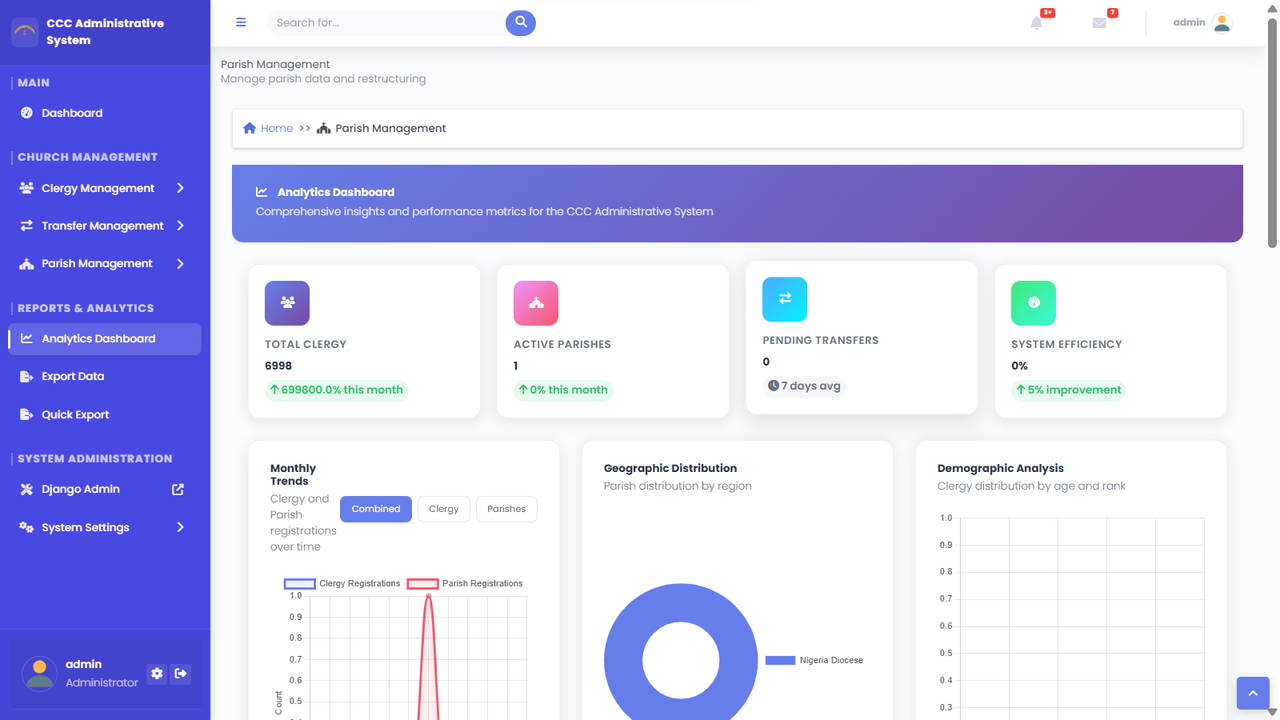This screenshot has width=1280, height=720.
Task: Toggle Parish Registrations legend item
Action: (x=465, y=583)
